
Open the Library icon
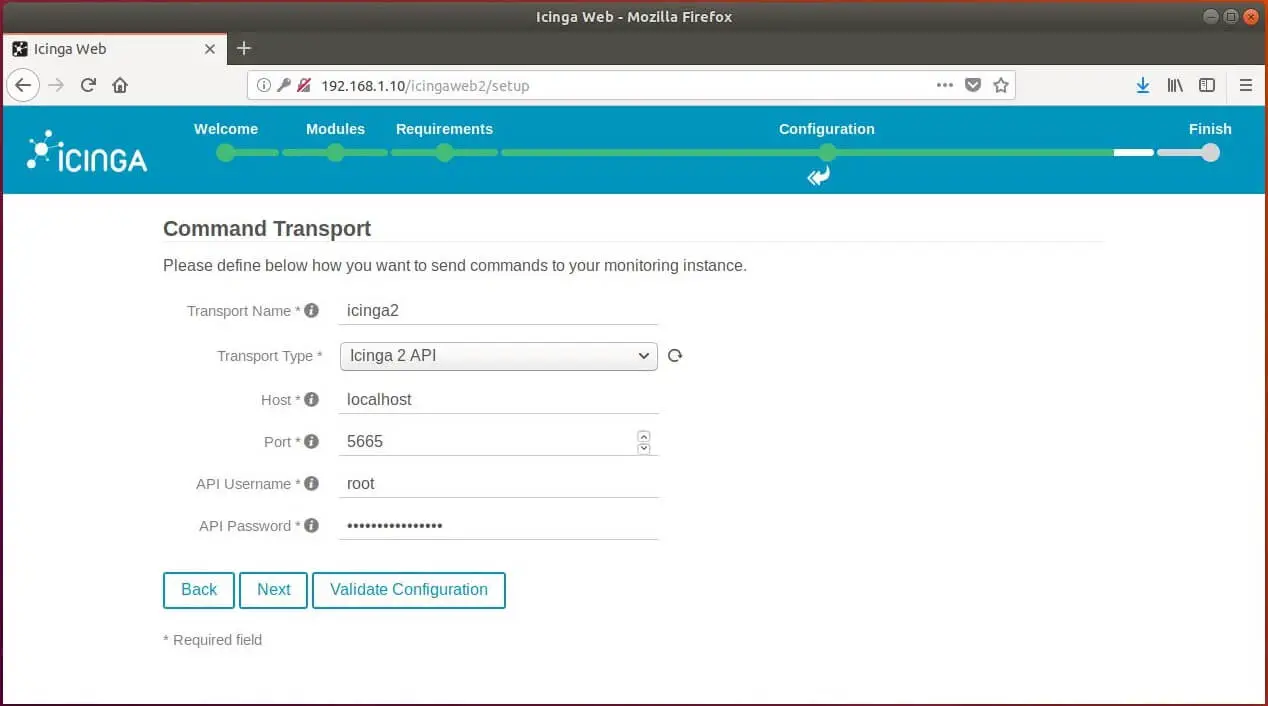click(1175, 85)
